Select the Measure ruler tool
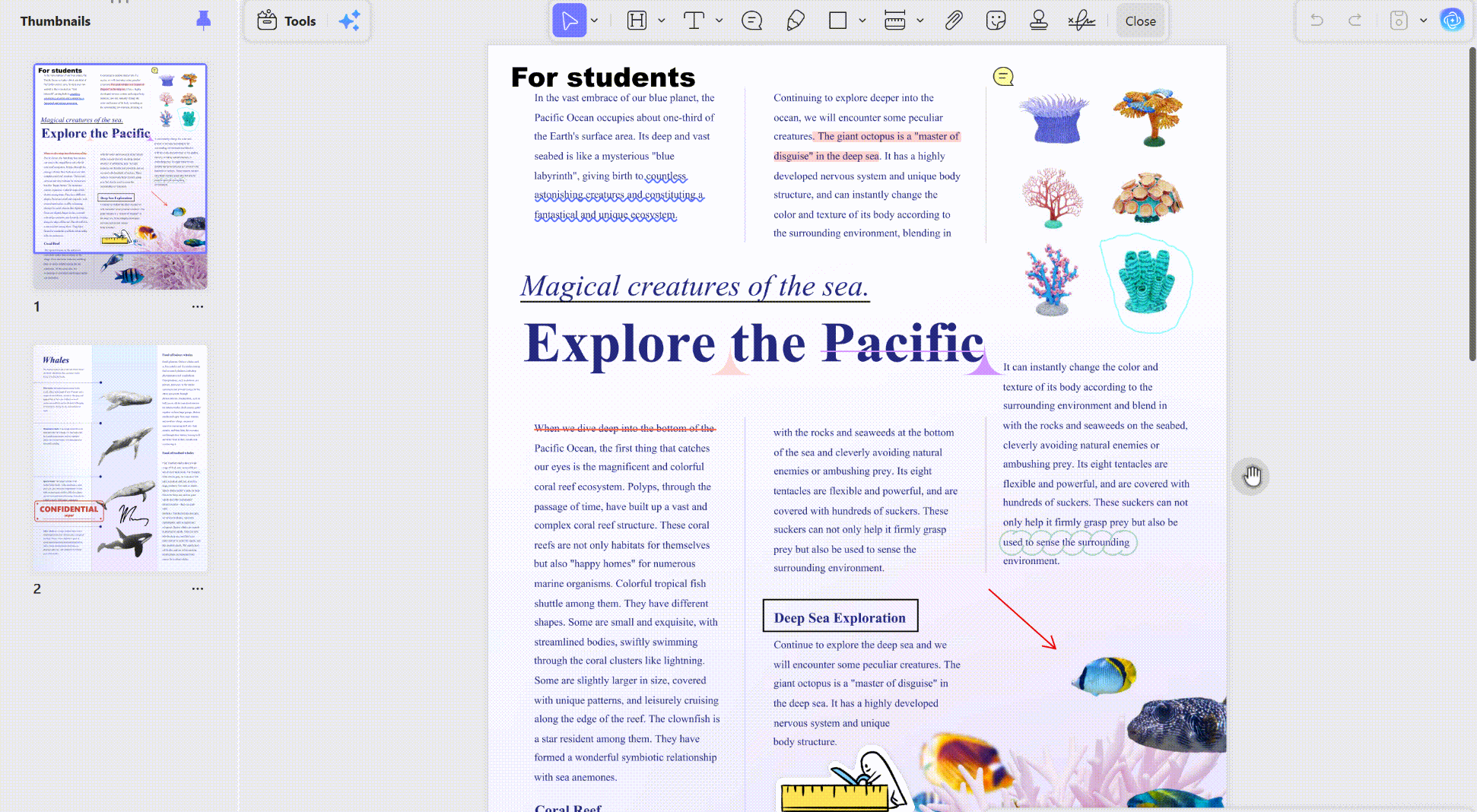The image size is (1477, 812). (895, 21)
